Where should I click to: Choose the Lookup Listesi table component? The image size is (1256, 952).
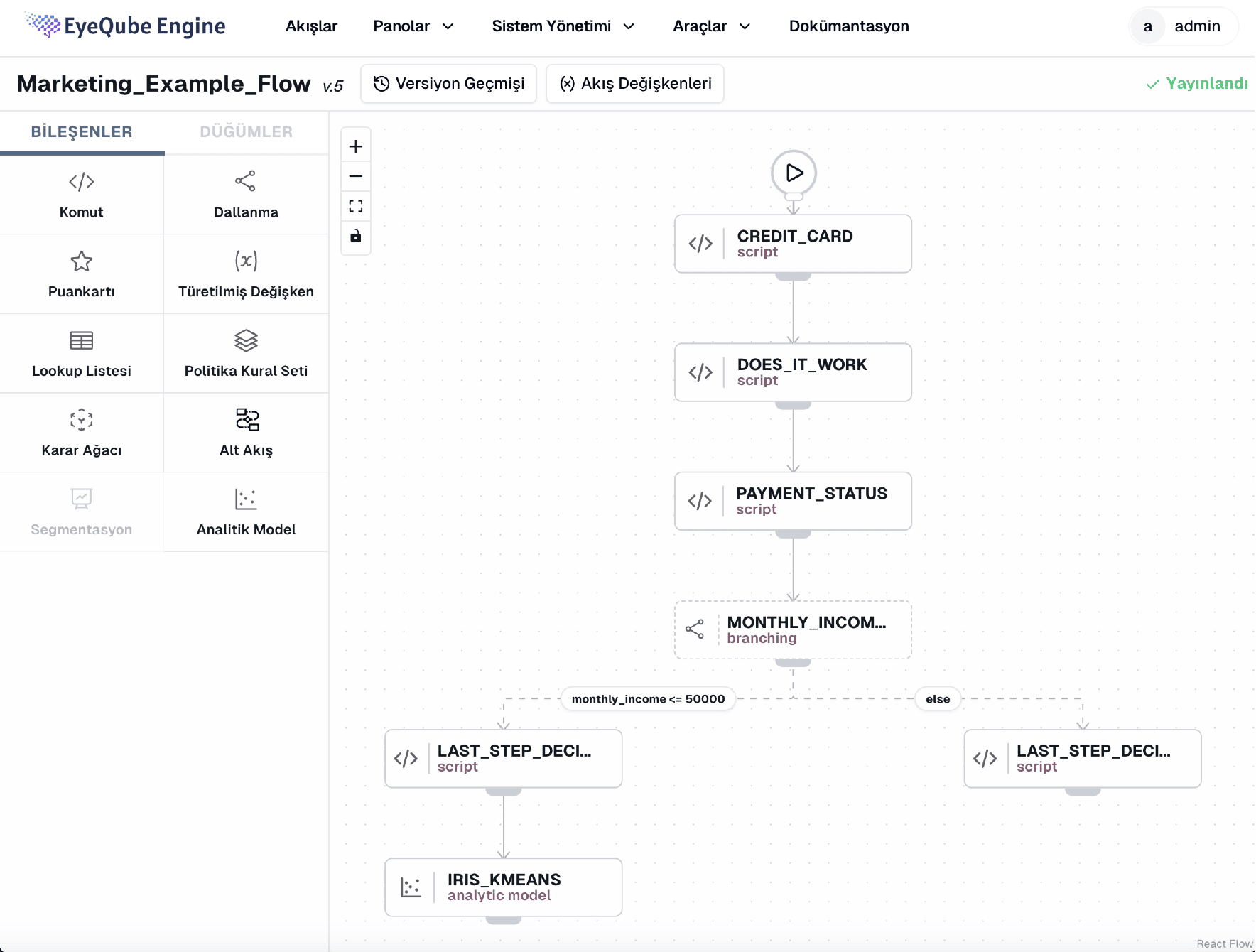[82, 353]
